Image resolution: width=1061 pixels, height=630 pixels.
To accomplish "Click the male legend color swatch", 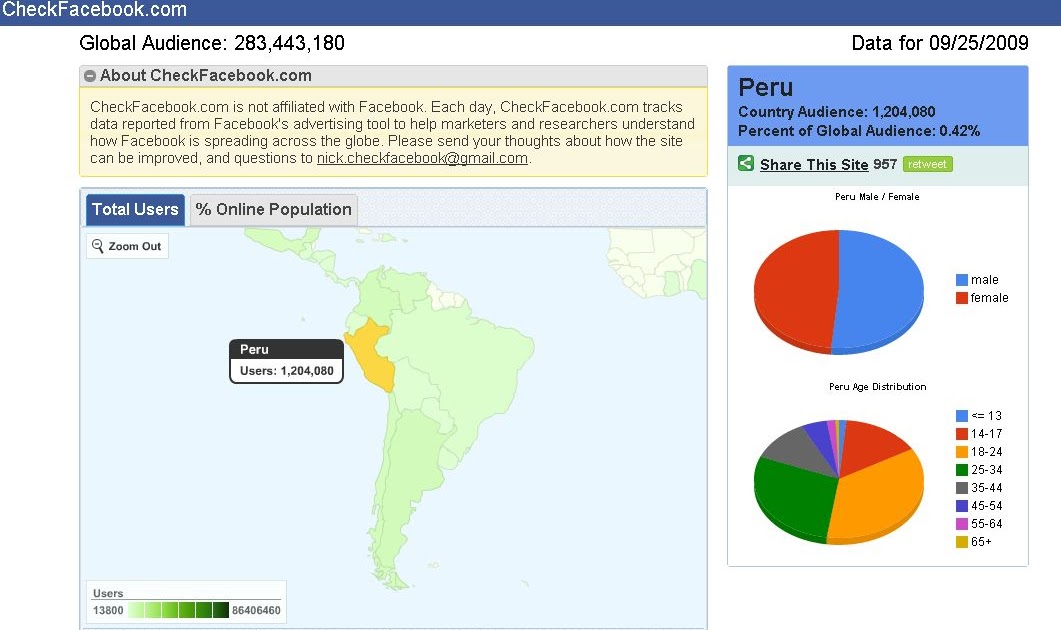I will pyautogui.click(x=962, y=279).
